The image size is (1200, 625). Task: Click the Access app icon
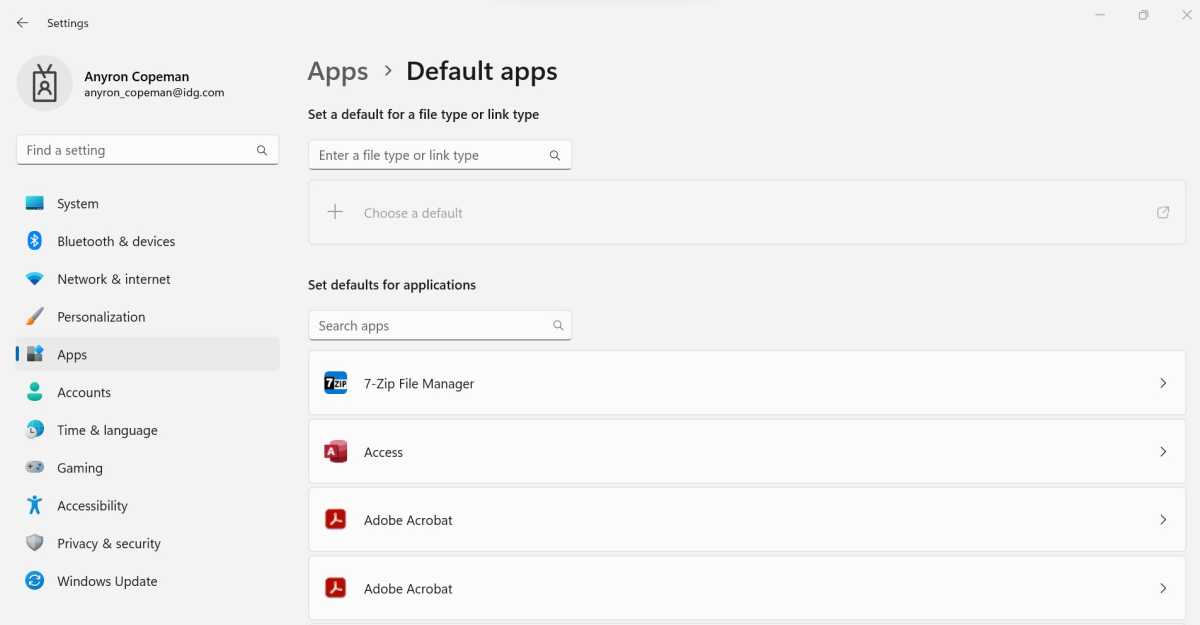click(x=336, y=452)
